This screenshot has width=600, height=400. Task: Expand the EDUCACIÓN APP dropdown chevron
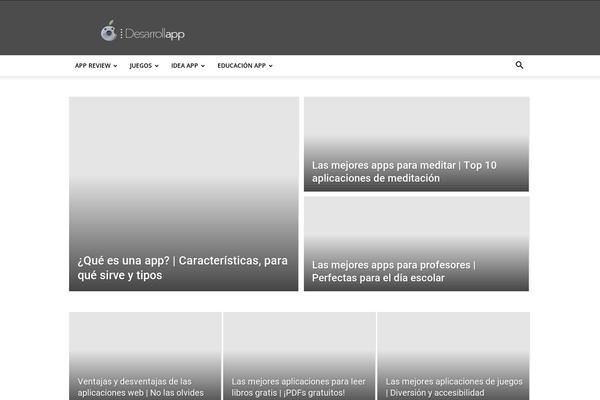pos(271,66)
